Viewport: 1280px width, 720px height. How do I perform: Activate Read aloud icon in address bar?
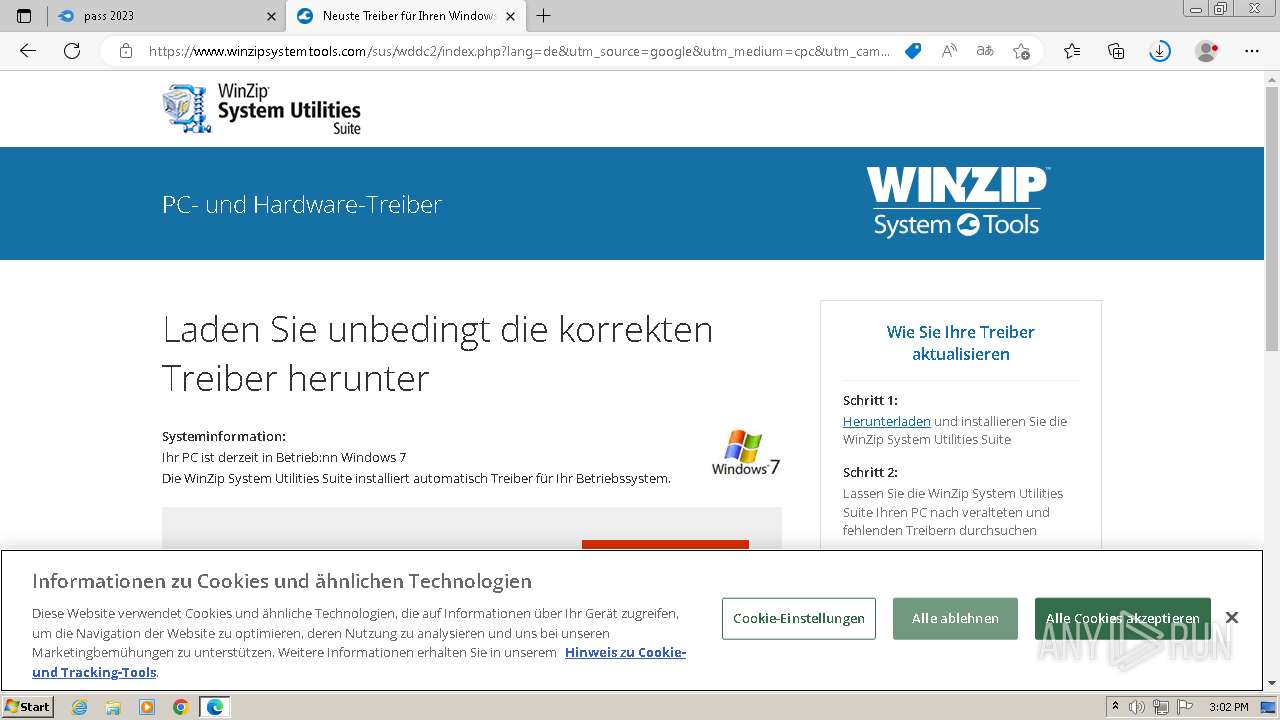[949, 51]
